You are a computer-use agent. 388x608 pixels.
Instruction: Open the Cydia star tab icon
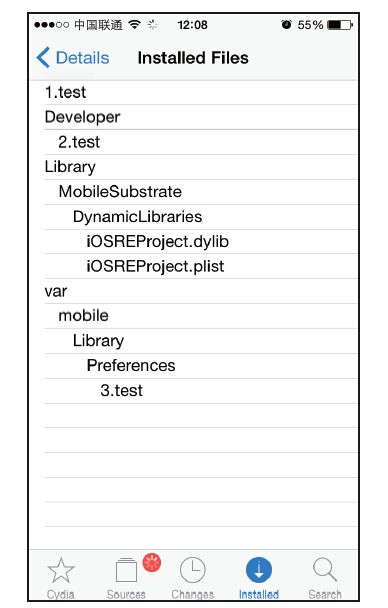pyautogui.click(x=61, y=570)
